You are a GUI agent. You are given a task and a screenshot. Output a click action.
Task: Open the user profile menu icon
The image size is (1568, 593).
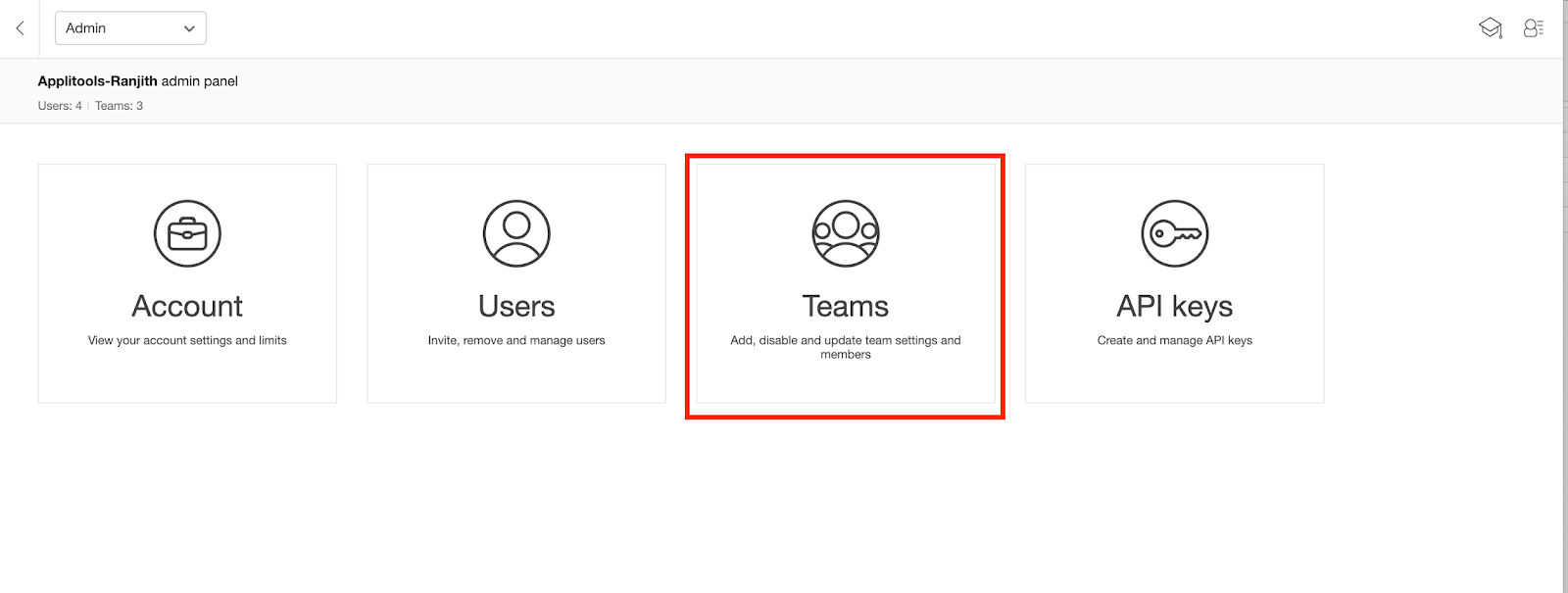coord(1534,28)
